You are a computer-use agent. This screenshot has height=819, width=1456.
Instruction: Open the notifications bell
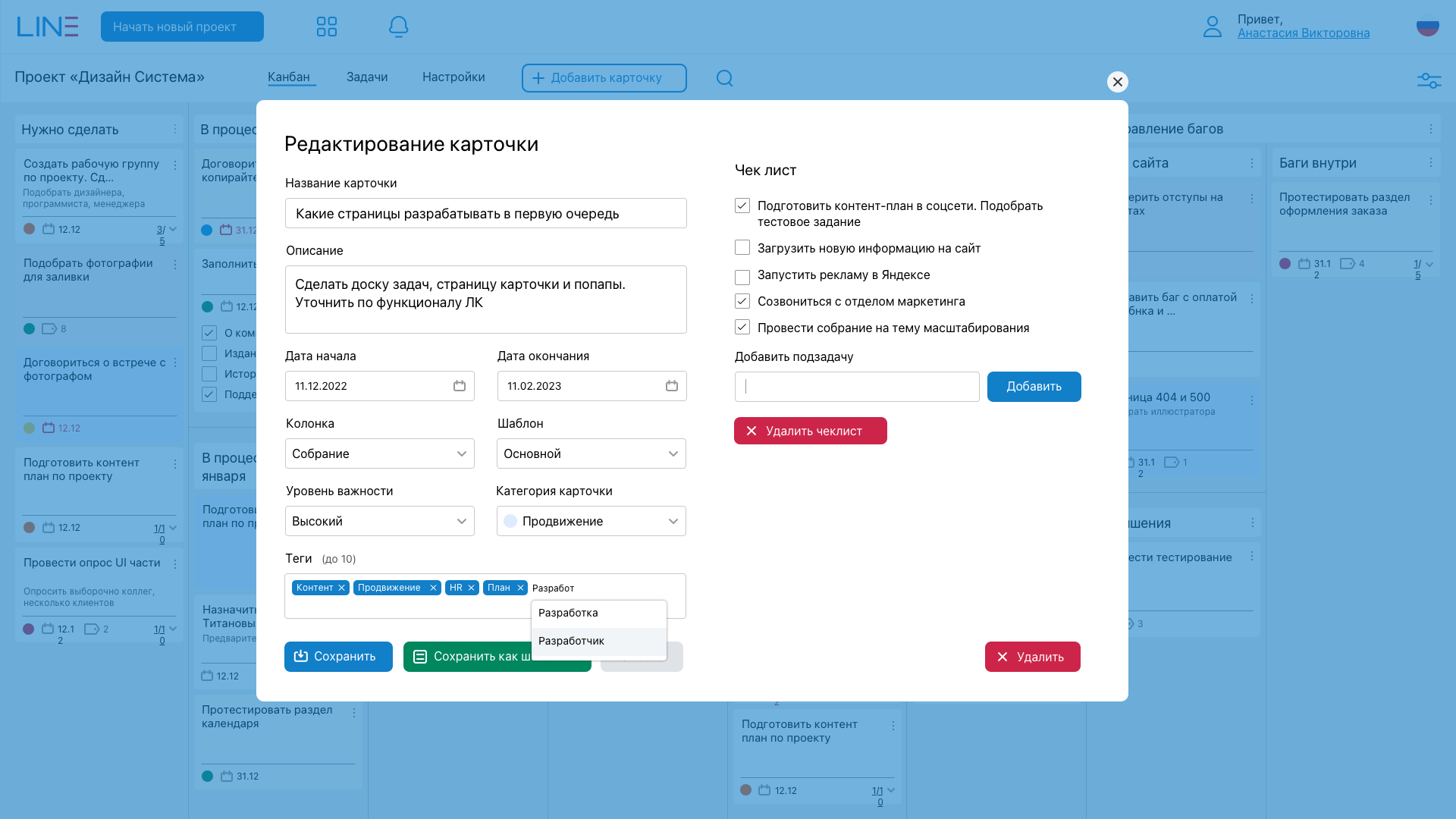pos(398,27)
